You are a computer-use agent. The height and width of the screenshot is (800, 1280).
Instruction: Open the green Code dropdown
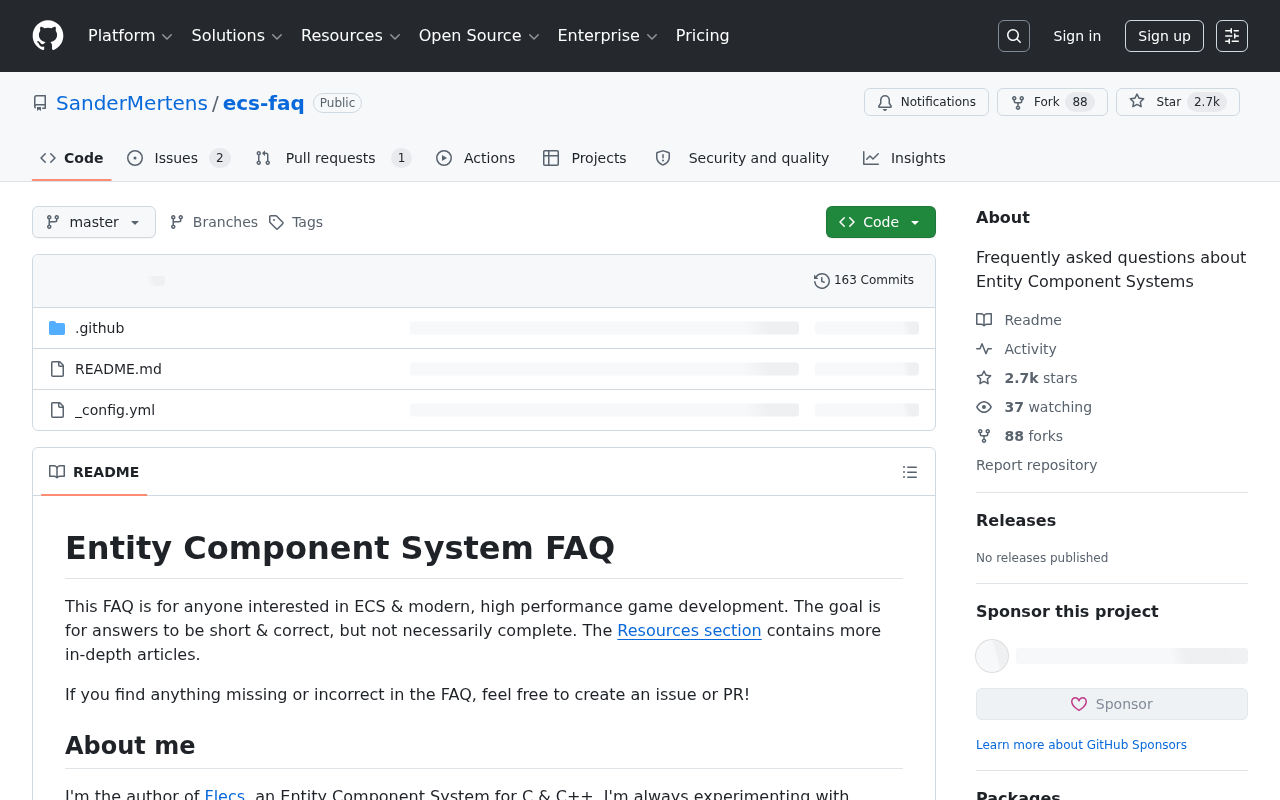pyautogui.click(x=881, y=222)
